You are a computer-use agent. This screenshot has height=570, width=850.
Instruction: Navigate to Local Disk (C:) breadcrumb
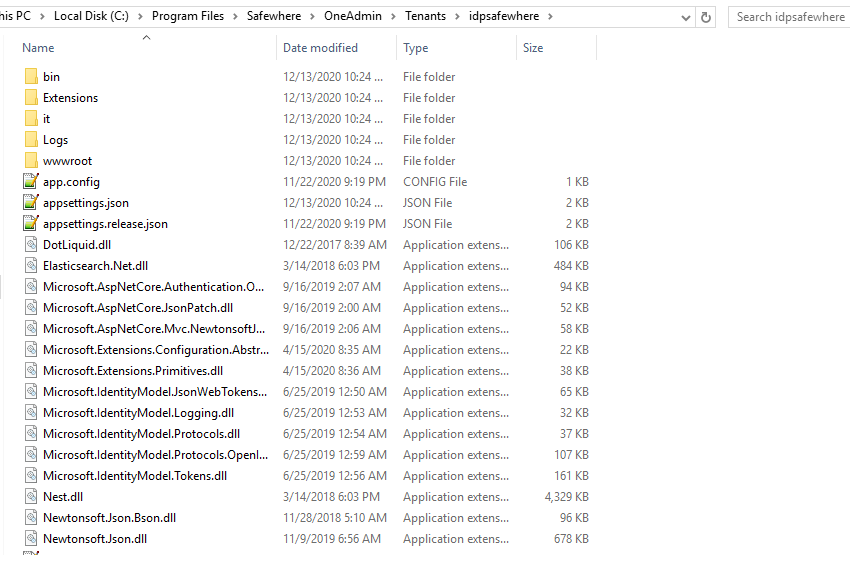click(91, 16)
